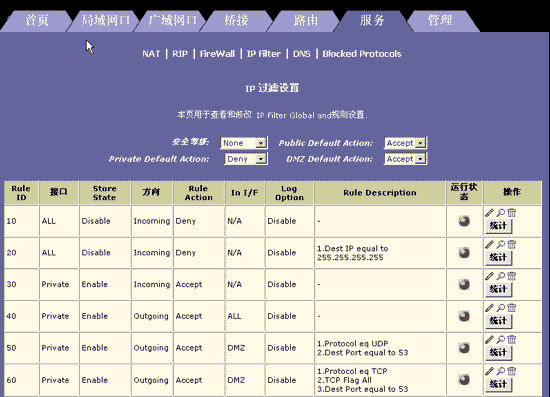Viewport: 550px width, 397px height.
Task: Click 统计 statistics button for rule 20
Action: point(498,257)
